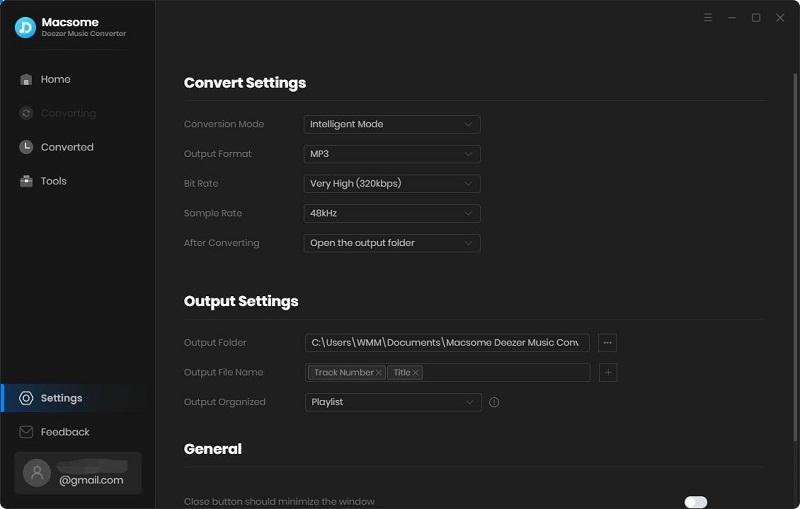Add a file name tag with plus icon
The width and height of the screenshot is (800, 509).
[608, 372]
